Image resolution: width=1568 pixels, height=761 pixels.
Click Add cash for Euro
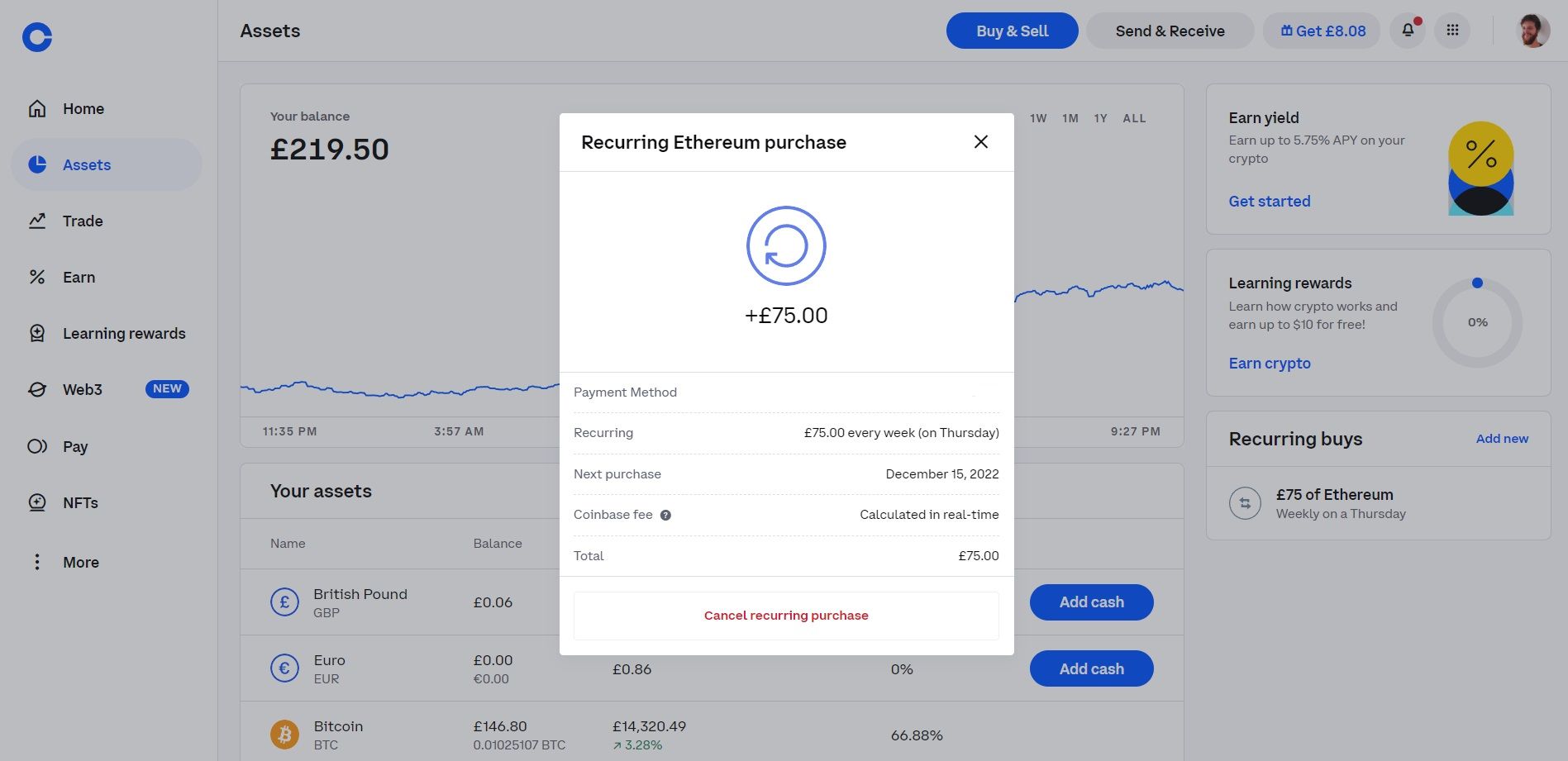coord(1091,668)
